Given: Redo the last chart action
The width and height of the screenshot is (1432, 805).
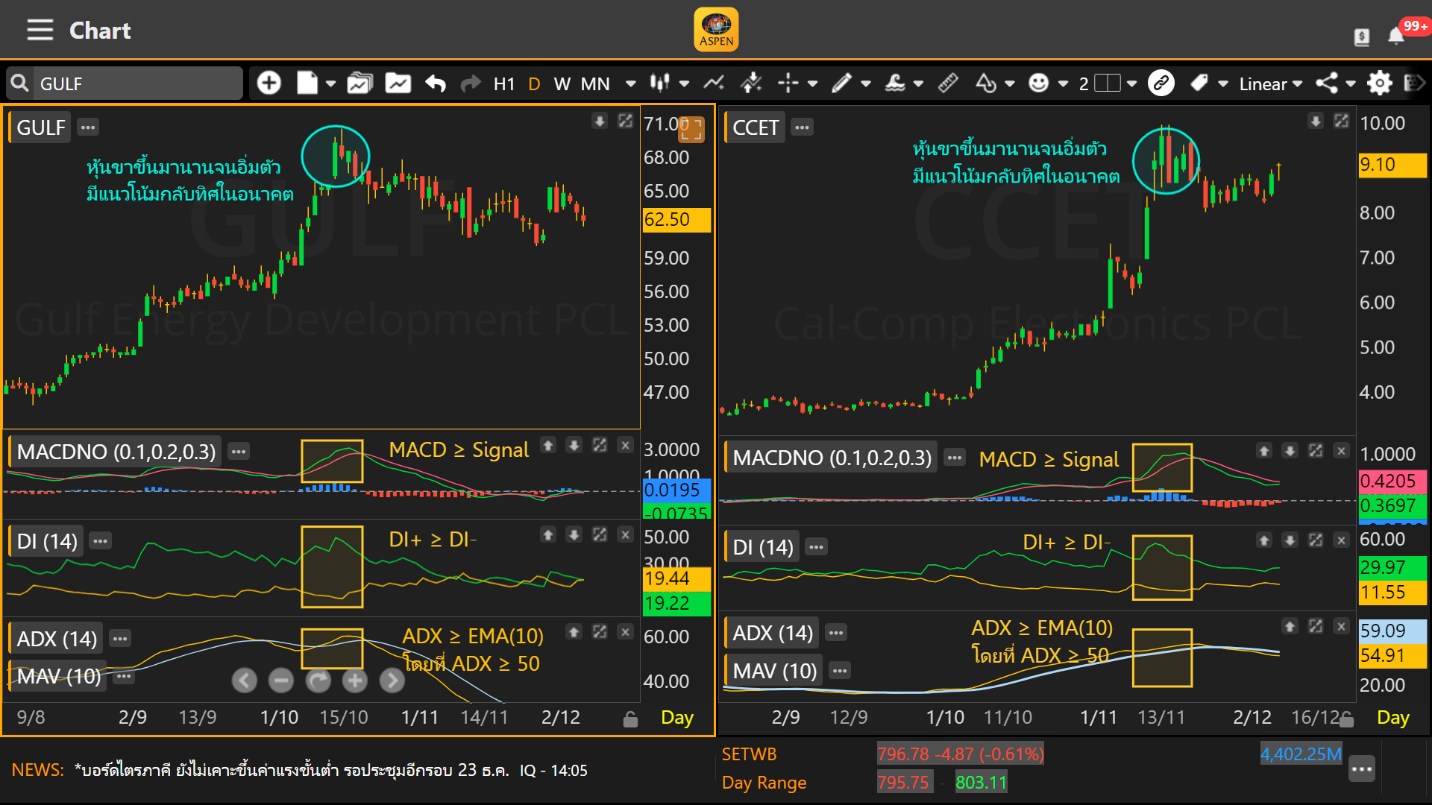Looking at the screenshot, I should (470, 83).
